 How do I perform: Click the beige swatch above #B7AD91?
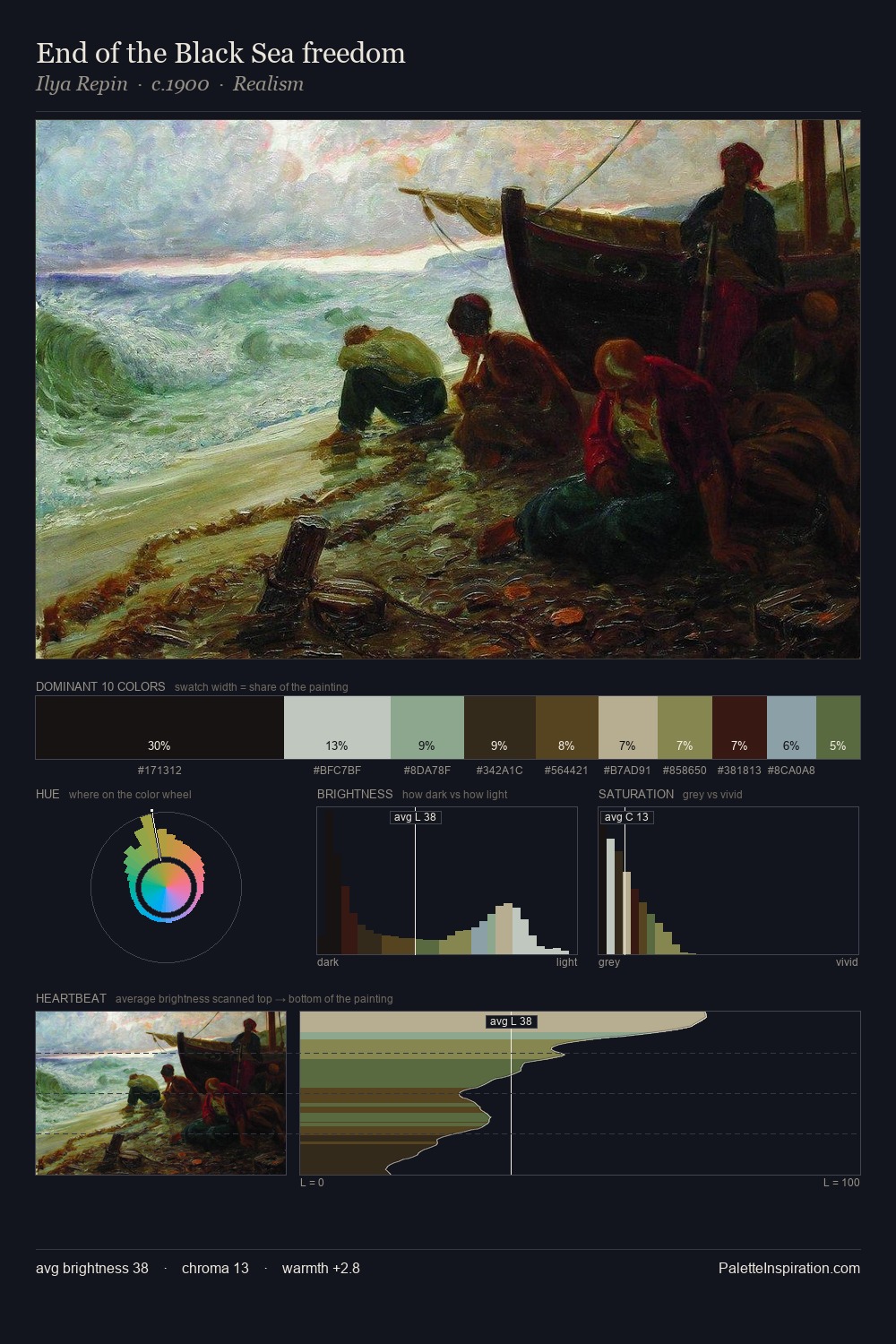(x=628, y=728)
